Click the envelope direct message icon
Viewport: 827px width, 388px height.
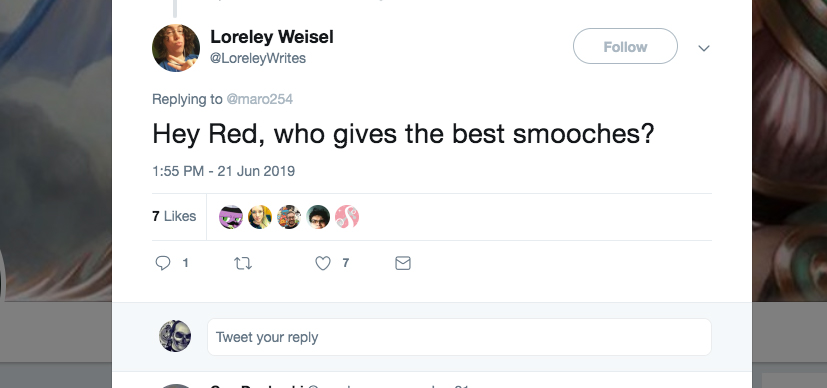403,263
